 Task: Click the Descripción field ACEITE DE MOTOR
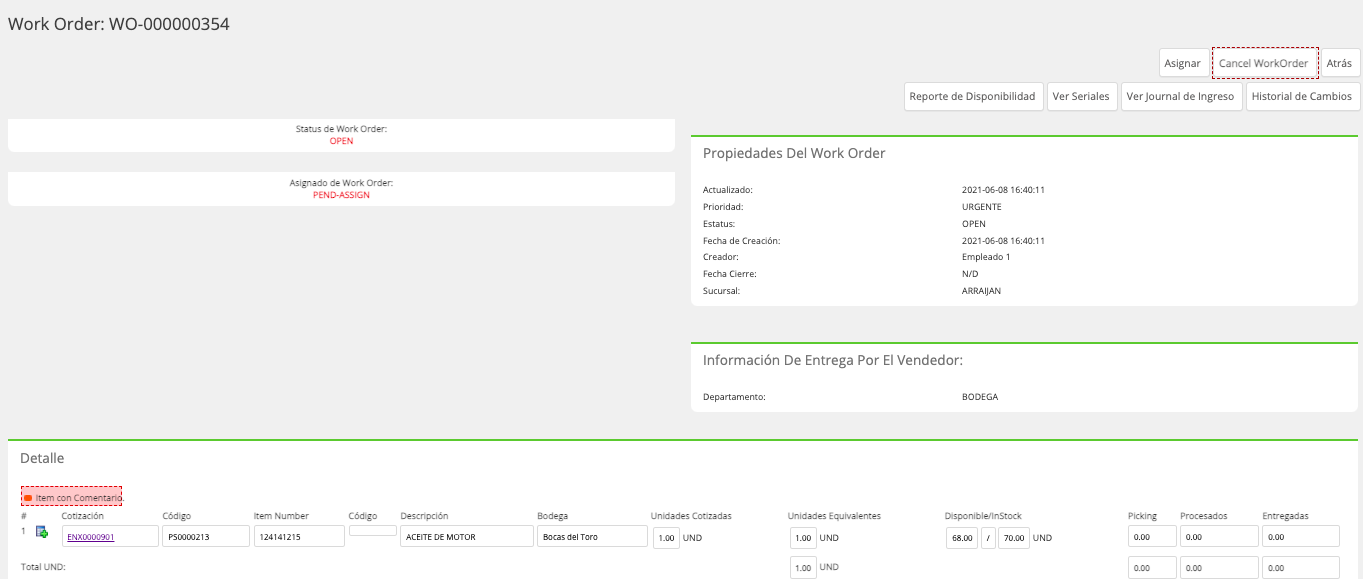(x=467, y=536)
